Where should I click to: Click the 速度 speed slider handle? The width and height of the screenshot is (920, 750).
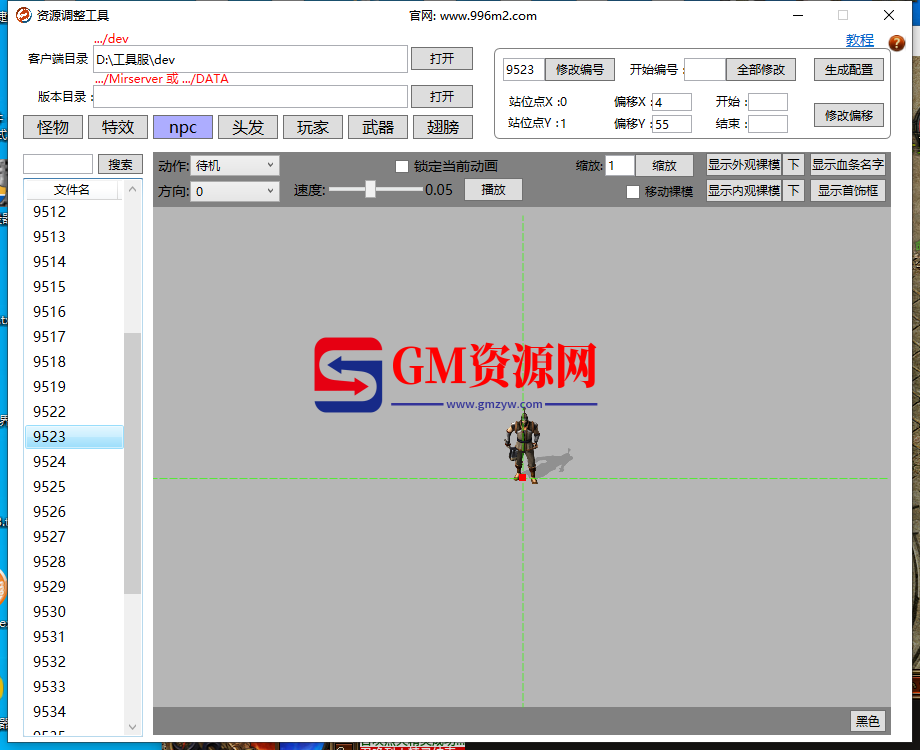370,189
